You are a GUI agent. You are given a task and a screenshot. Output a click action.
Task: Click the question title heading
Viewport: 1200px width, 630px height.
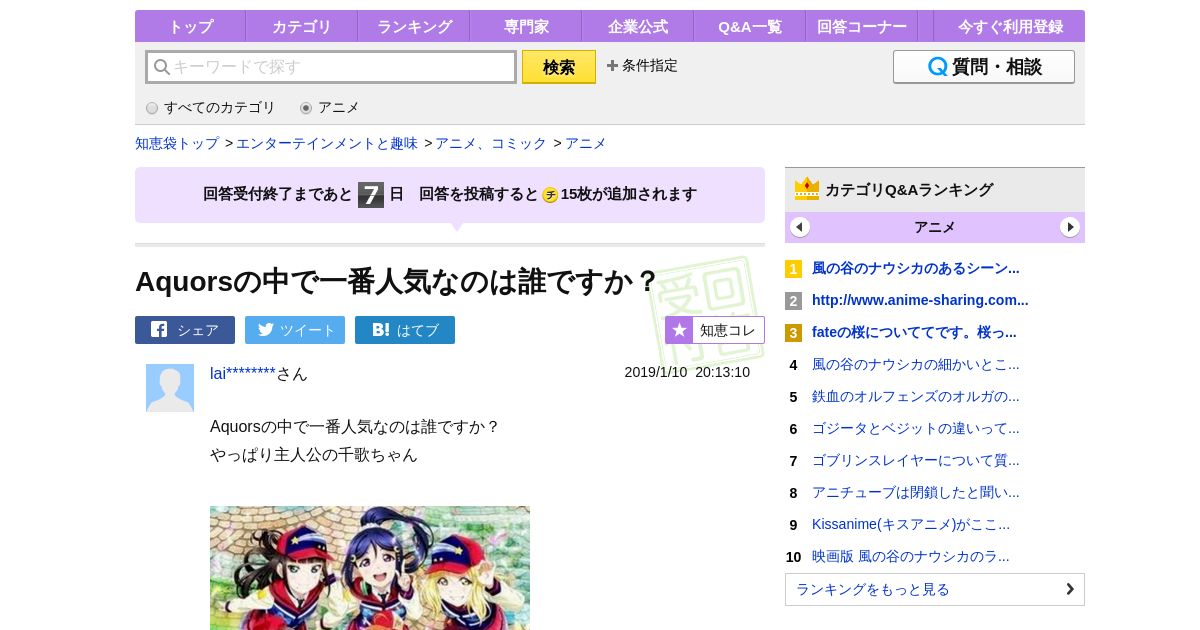pos(397,281)
